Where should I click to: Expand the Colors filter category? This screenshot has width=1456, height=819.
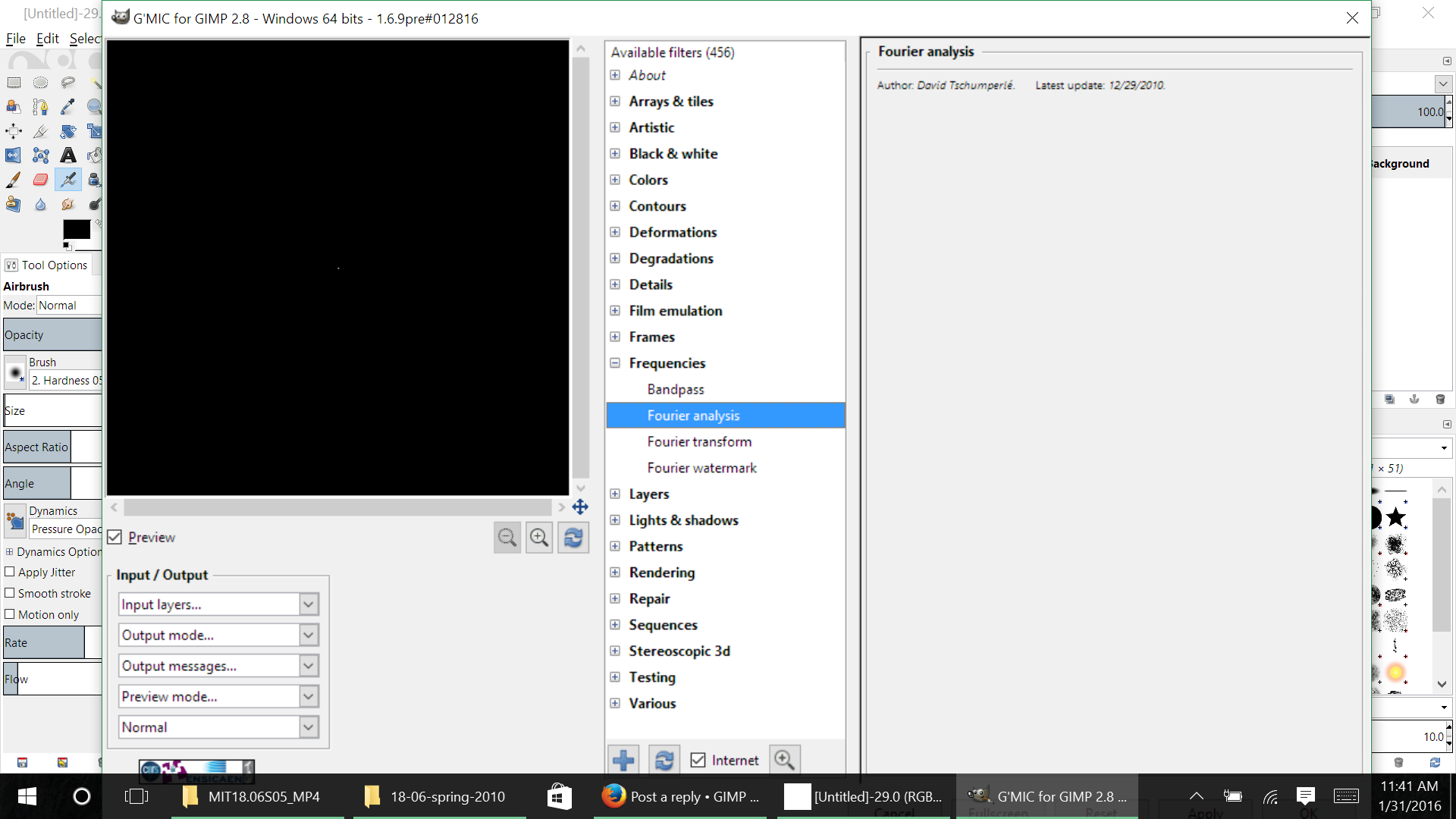coord(615,180)
